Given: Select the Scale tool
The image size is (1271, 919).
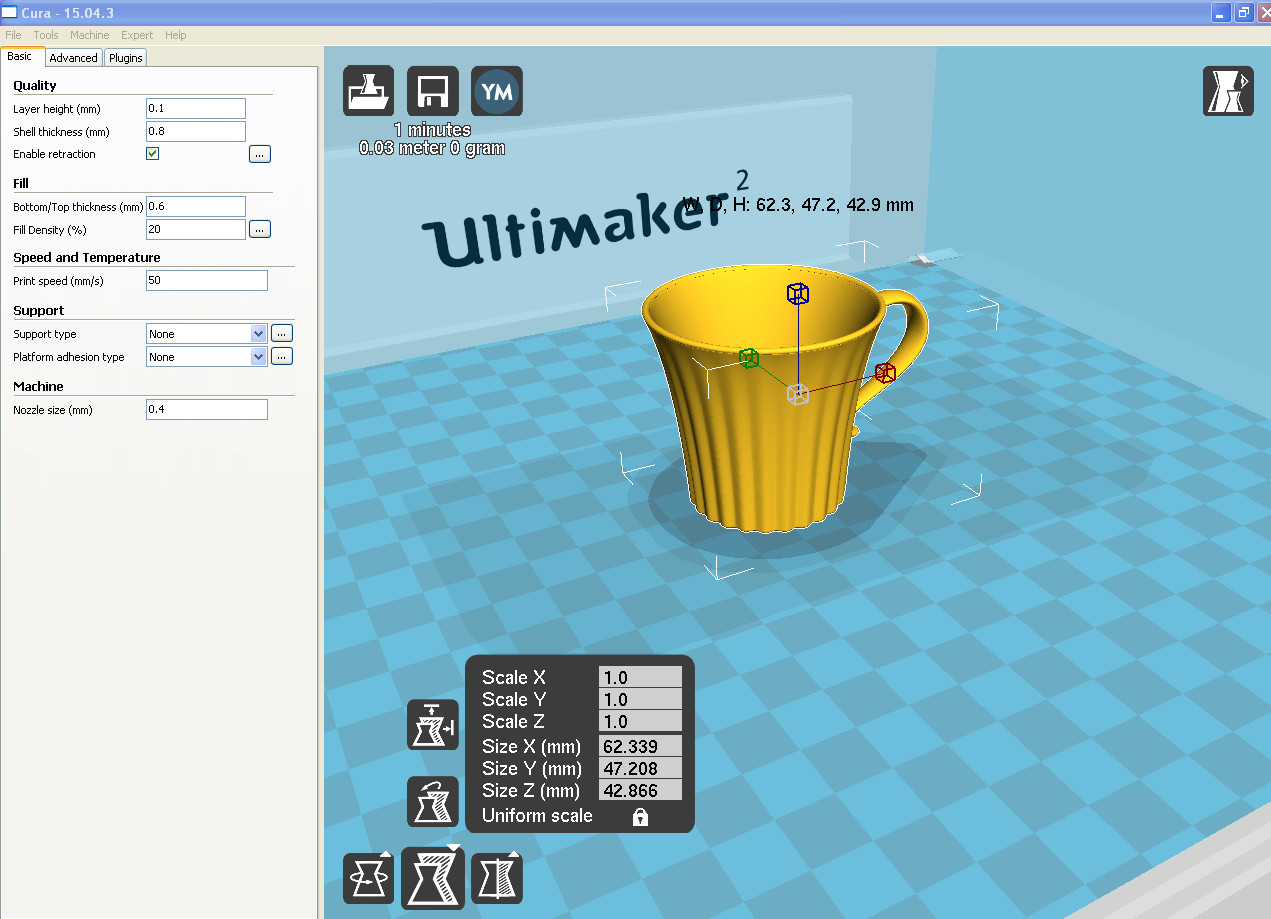Looking at the screenshot, I should [x=432, y=877].
